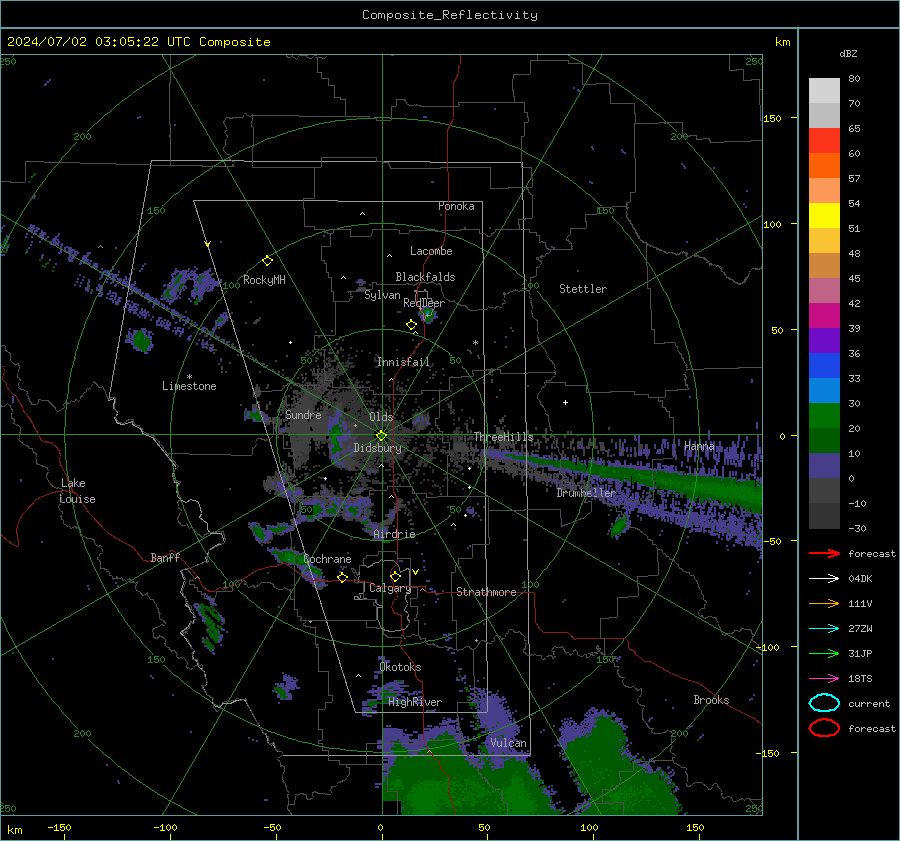Viewport: 900px width, 841px height.
Task: Click the Stettler city label
Action: [x=583, y=289]
